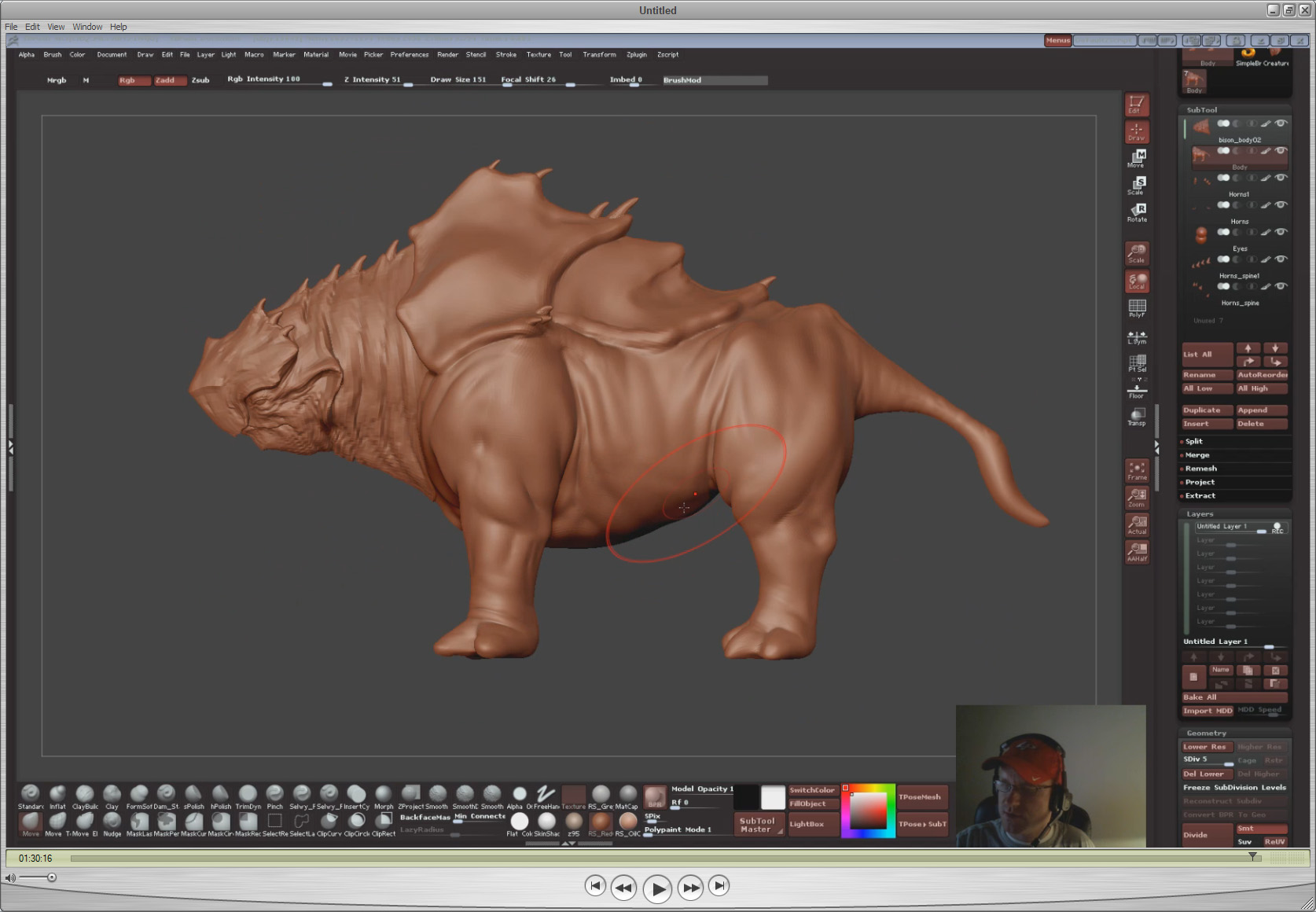Choose the SkinShade material
This screenshot has width=1316, height=912.
[x=547, y=824]
